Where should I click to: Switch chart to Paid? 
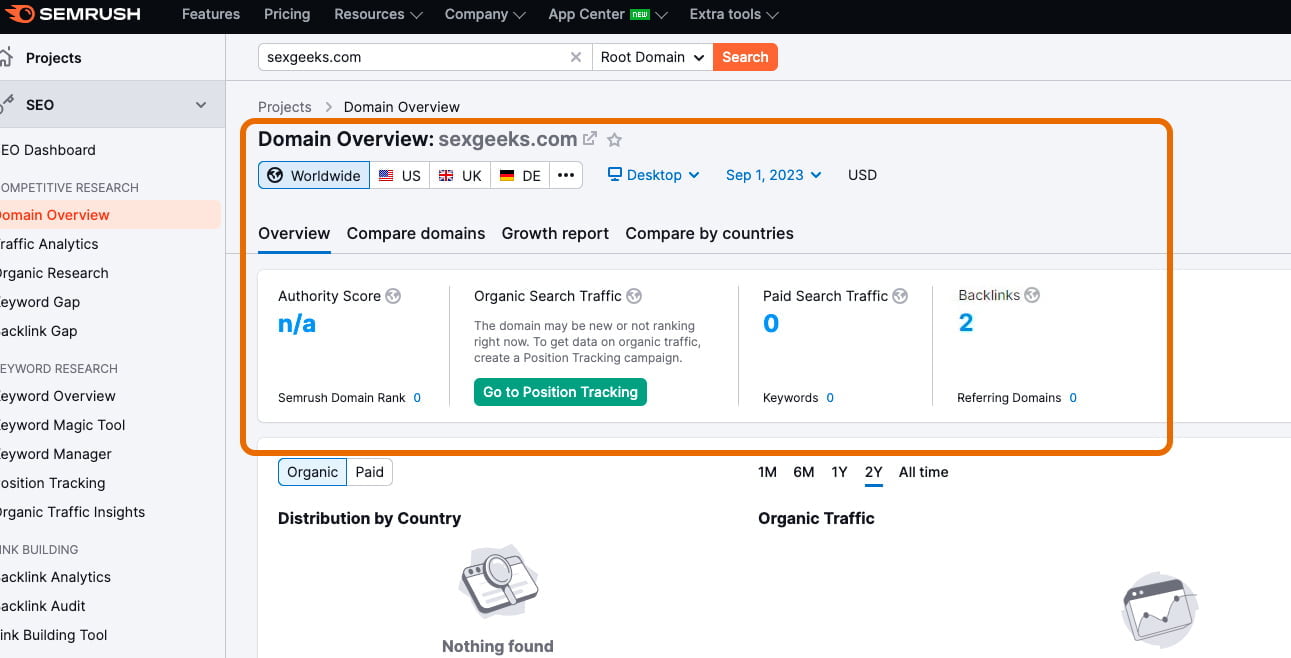pos(370,472)
